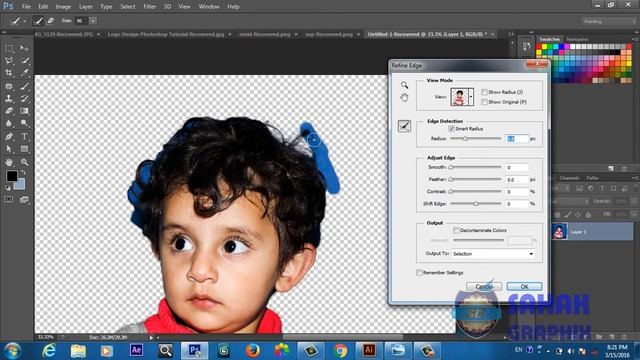Open the Window menu
640x360 pixels.
(x=209, y=7)
